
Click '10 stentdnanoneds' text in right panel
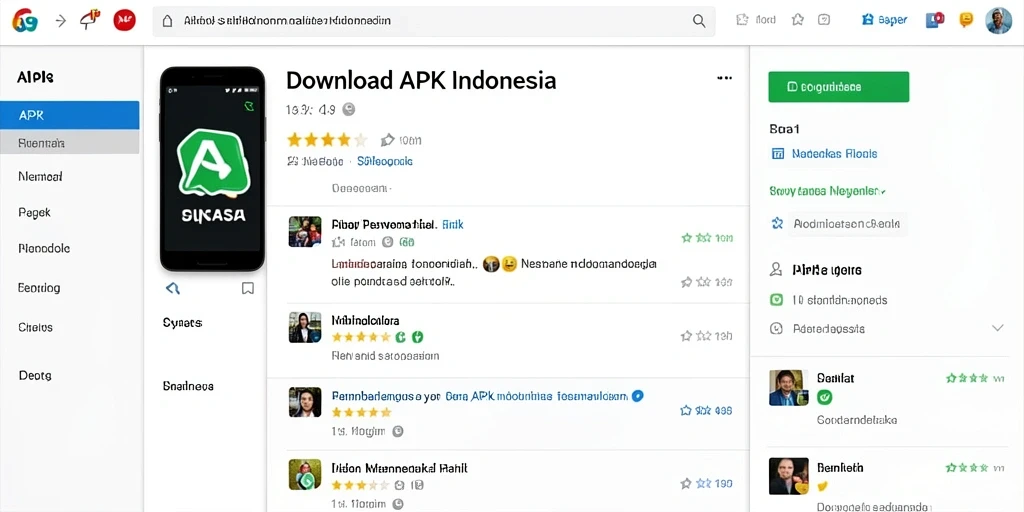839,300
